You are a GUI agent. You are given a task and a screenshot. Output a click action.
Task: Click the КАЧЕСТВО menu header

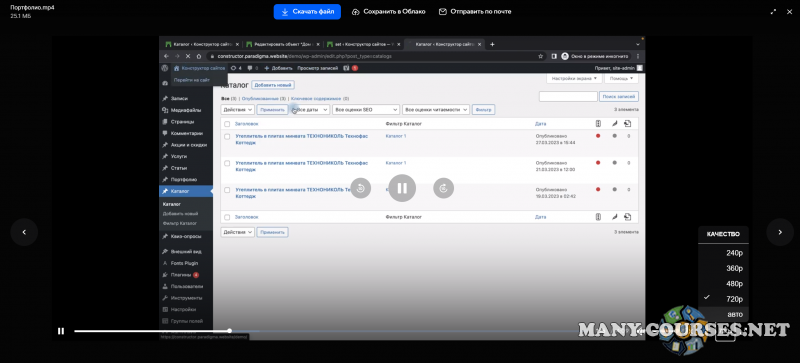(x=723, y=234)
